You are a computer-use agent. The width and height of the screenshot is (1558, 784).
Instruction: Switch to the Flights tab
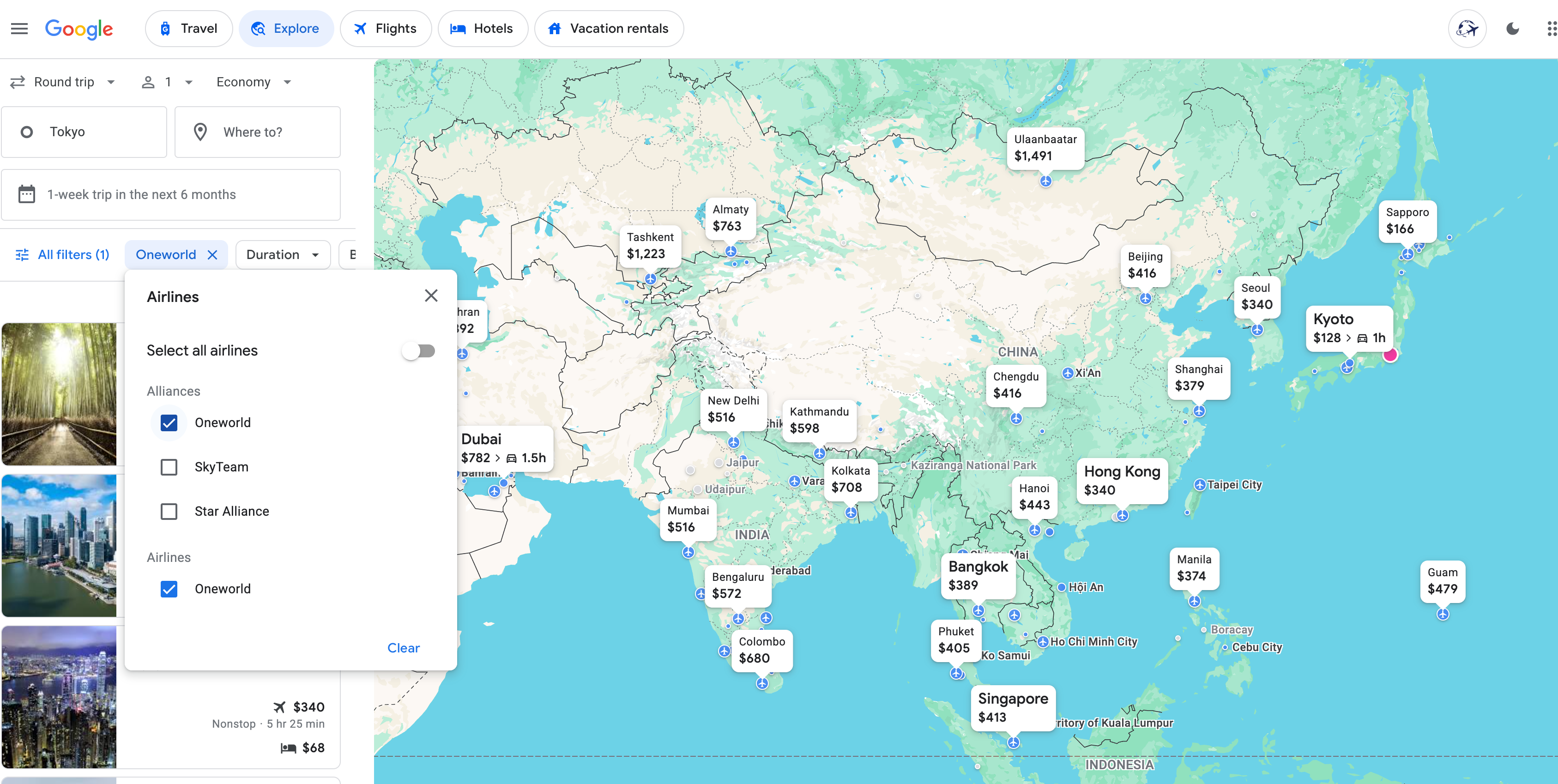385,29
